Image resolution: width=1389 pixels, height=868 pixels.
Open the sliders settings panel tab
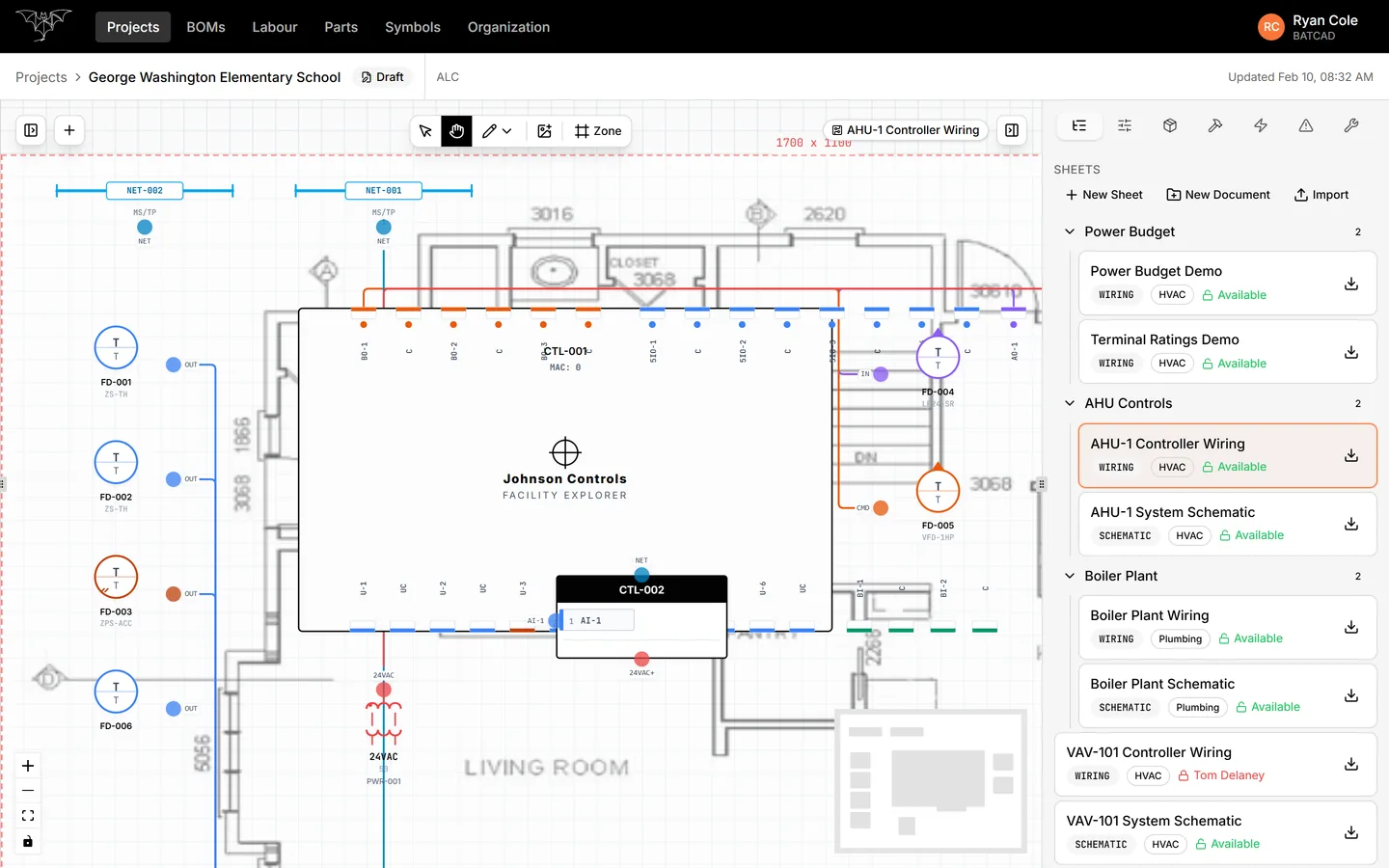click(1125, 125)
